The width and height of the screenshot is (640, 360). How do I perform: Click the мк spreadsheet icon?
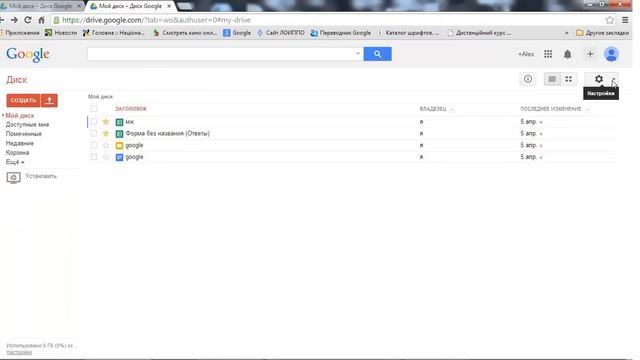point(119,122)
